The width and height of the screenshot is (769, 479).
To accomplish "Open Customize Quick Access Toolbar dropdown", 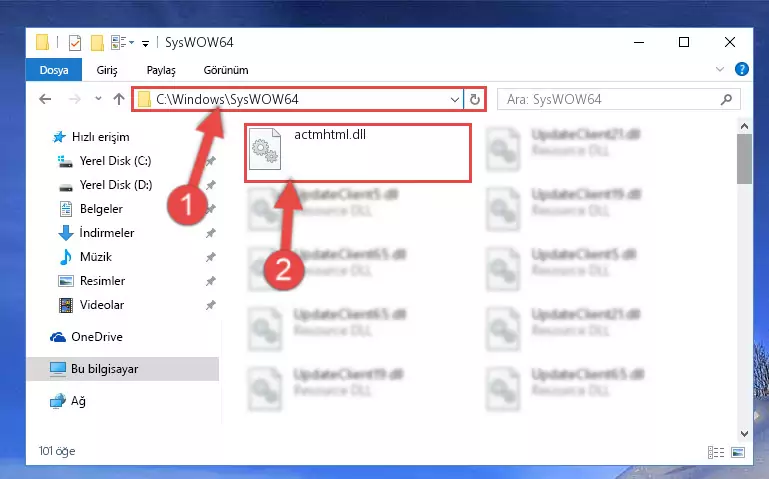I will coord(145,44).
